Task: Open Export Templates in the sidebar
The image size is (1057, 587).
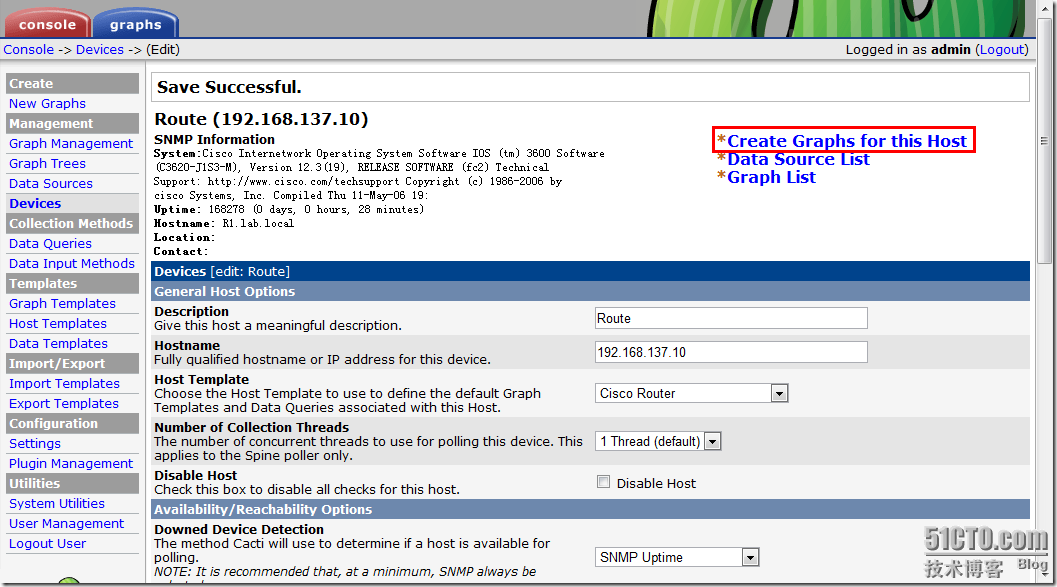Action: (x=63, y=404)
